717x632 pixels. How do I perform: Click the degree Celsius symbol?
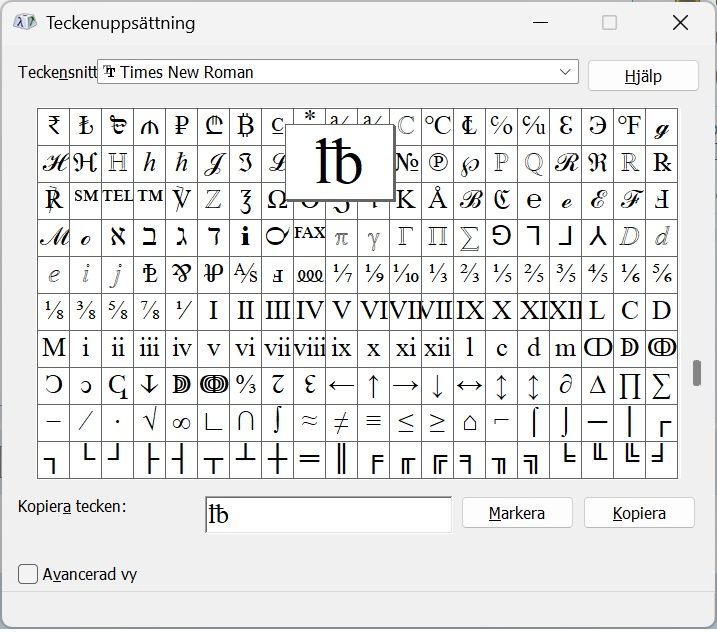[x=437, y=126]
